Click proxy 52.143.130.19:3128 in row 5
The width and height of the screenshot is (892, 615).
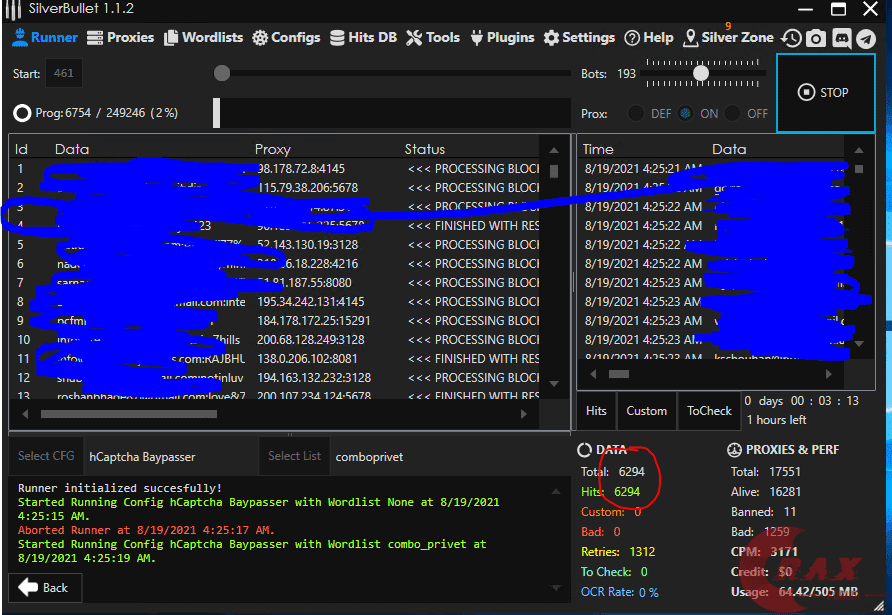[308, 245]
